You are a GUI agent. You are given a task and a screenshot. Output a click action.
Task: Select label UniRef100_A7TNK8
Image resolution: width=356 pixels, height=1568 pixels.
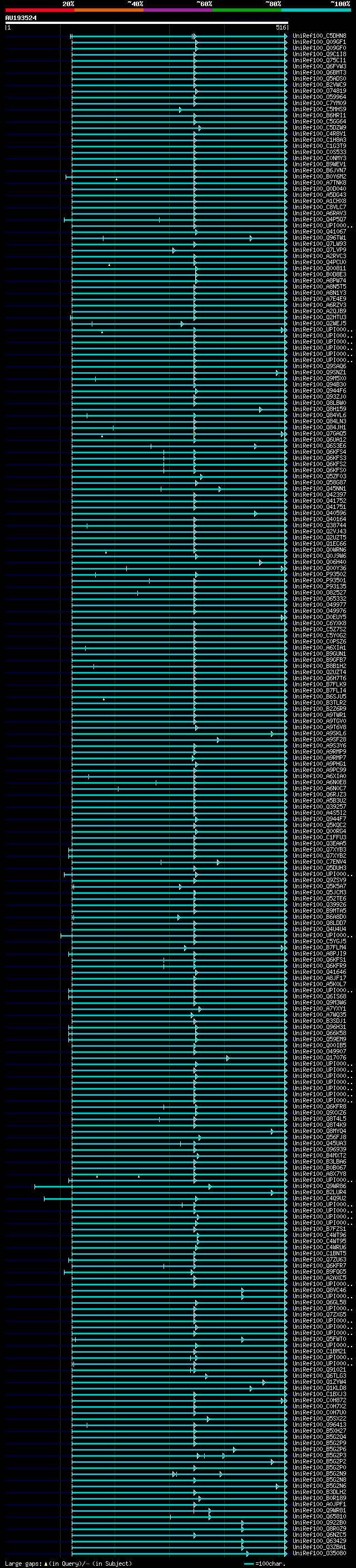(319, 182)
